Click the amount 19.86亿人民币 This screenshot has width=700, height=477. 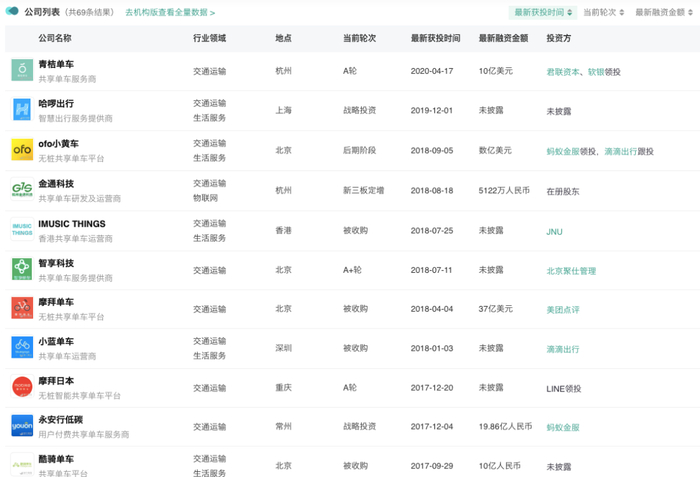(x=505, y=427)
